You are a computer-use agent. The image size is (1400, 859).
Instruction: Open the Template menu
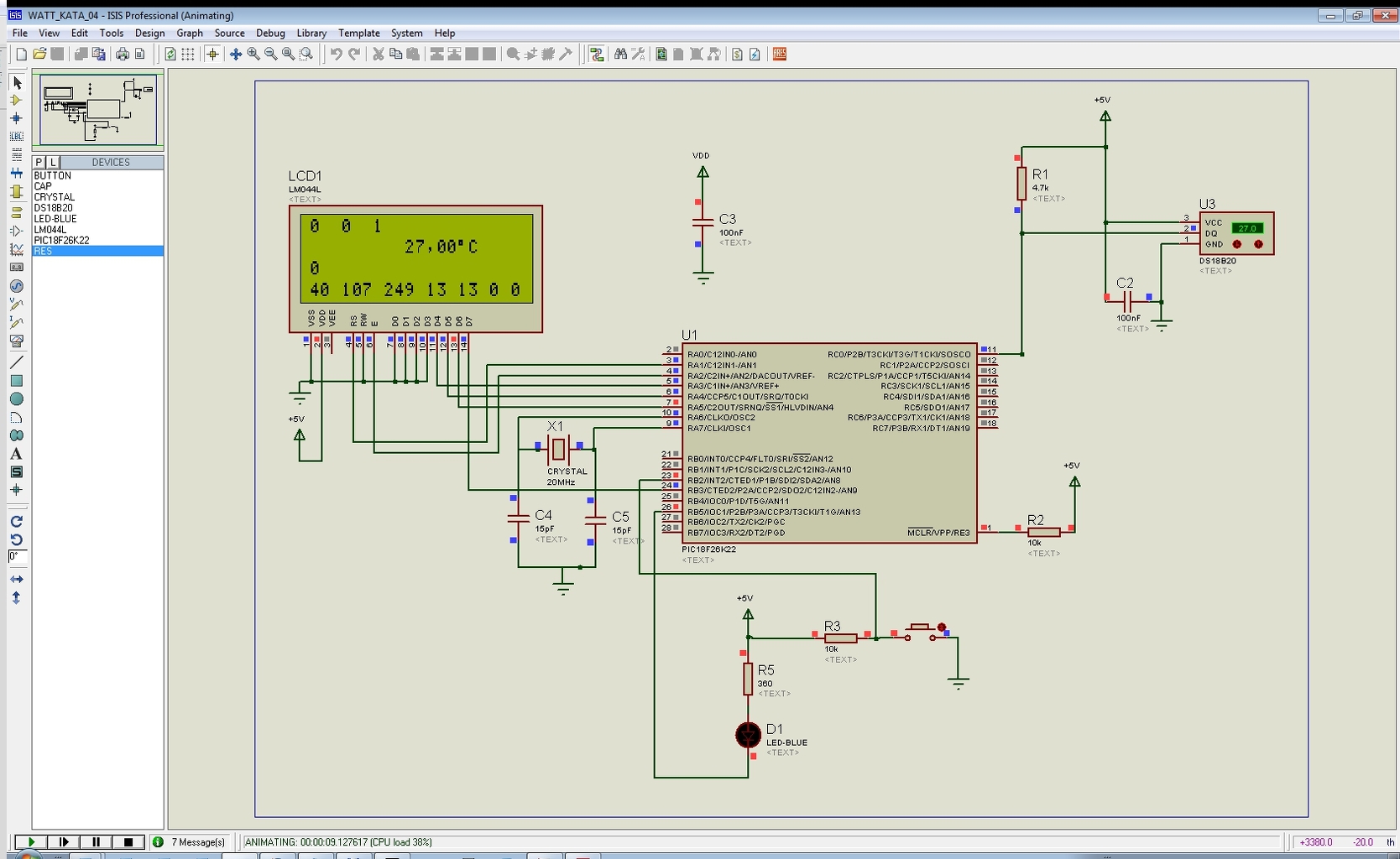[x=359, y=33]
